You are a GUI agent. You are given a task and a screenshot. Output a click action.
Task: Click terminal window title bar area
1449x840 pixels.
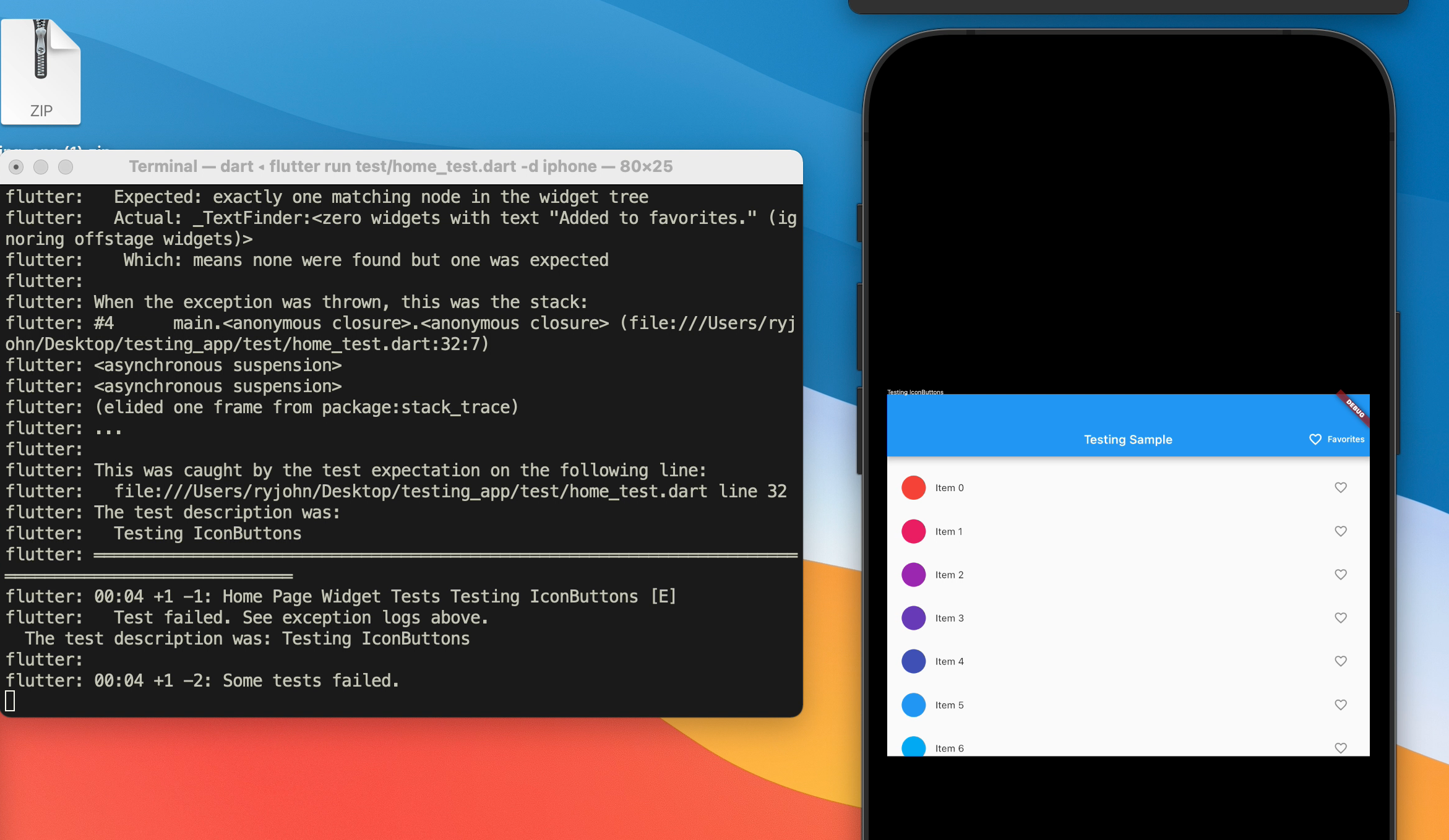(400, 167)
